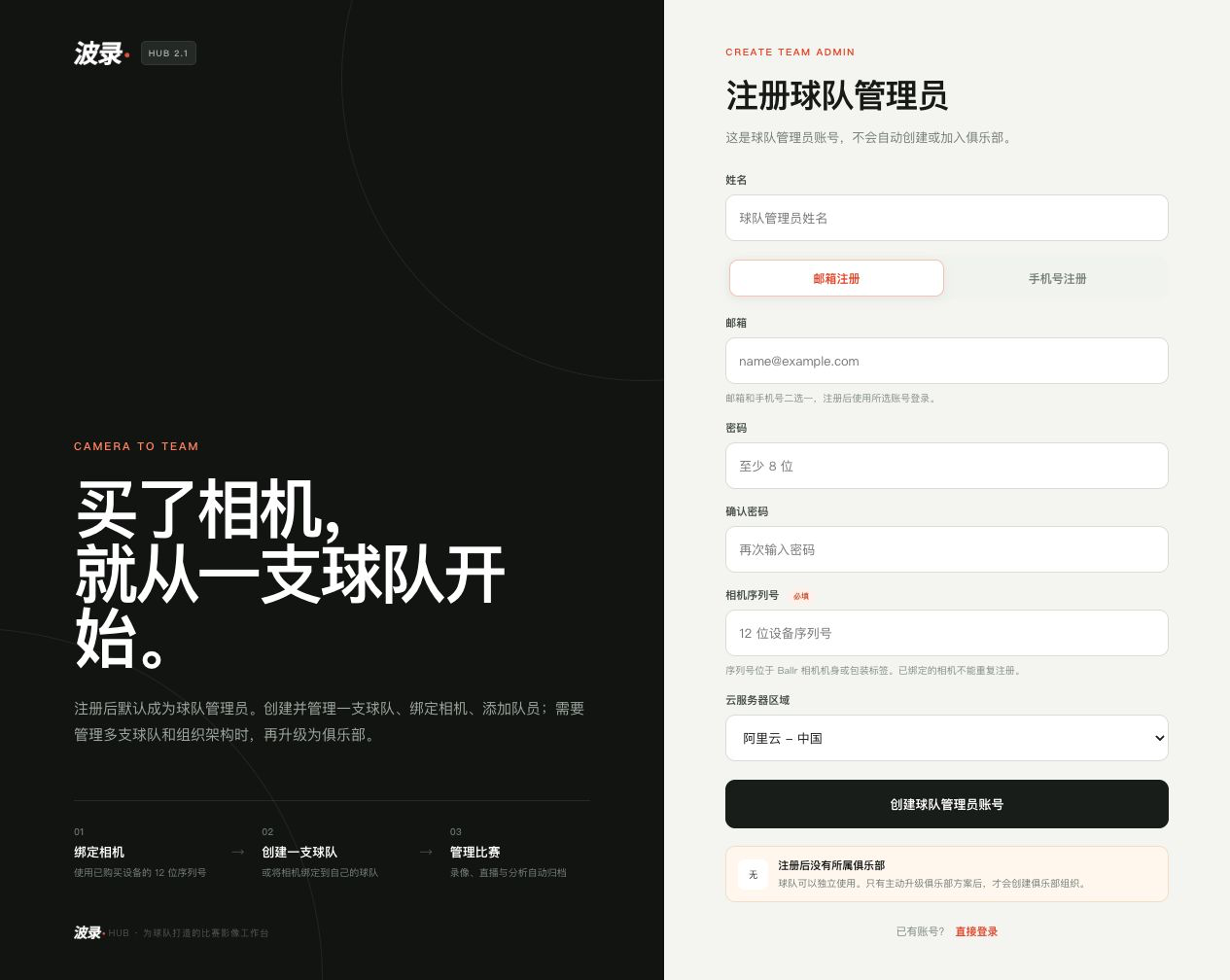Screen dimensions: 1230x980
Task: Click the 无 icon in the club notice
Action: (753, 874)
